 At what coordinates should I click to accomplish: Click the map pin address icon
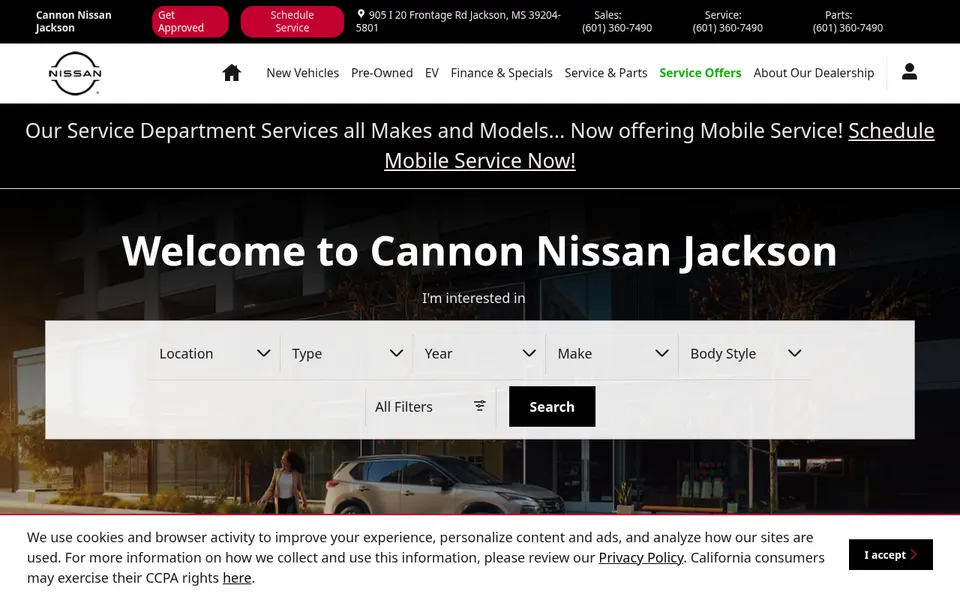coord(361,14)
